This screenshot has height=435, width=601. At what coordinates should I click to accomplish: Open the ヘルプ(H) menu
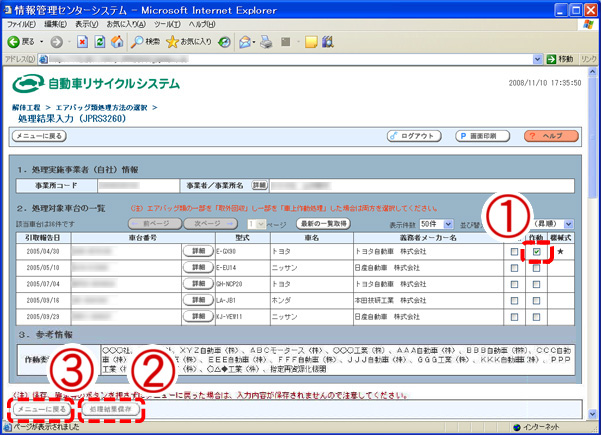[x=201, y=24]
